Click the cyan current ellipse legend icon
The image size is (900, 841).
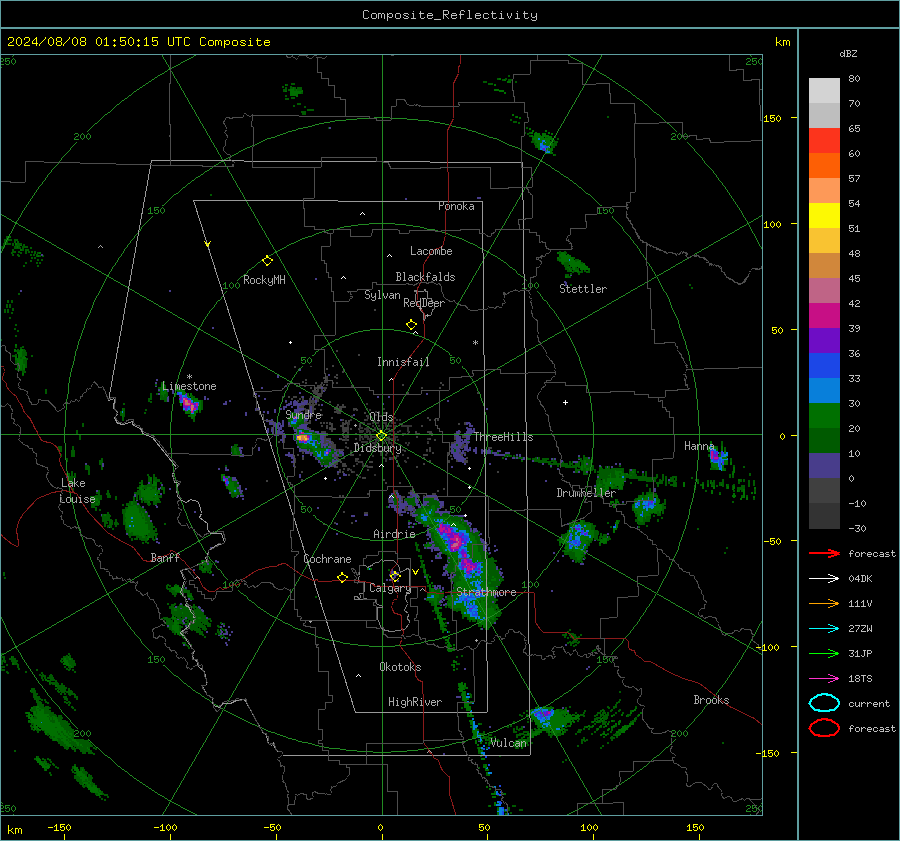point(824,703)
